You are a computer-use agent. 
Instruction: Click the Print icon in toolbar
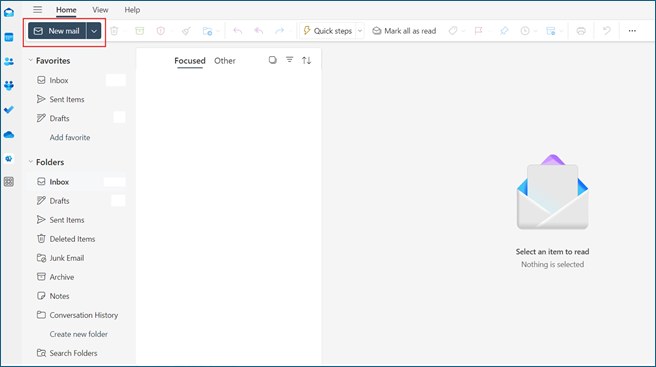581,31
